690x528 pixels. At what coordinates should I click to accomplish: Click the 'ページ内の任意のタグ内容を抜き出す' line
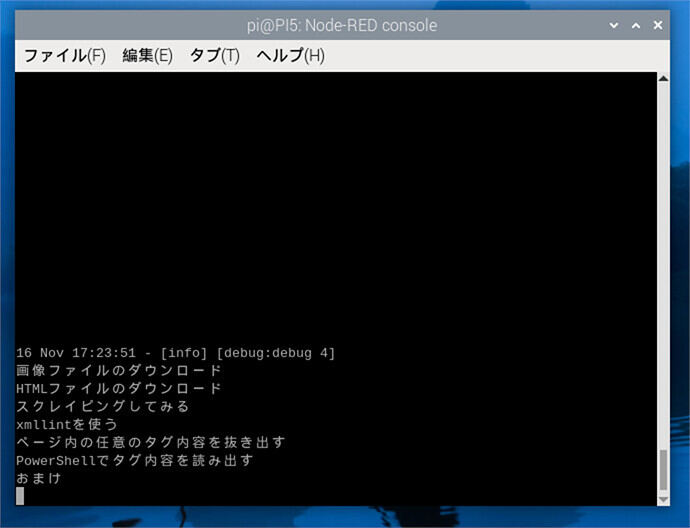coord(151,442)
